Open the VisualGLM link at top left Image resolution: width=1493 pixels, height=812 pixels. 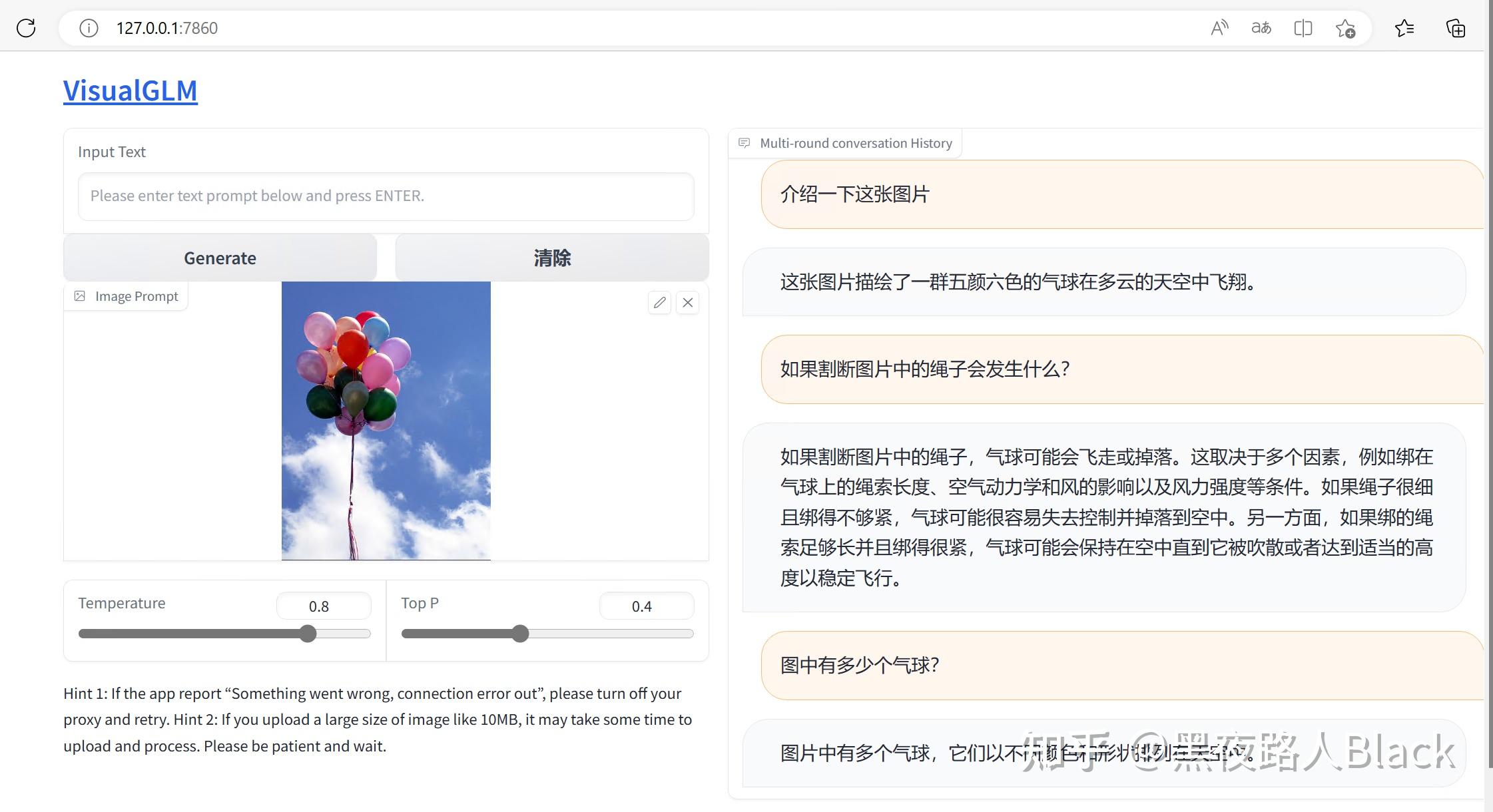(x=130, y=90)
